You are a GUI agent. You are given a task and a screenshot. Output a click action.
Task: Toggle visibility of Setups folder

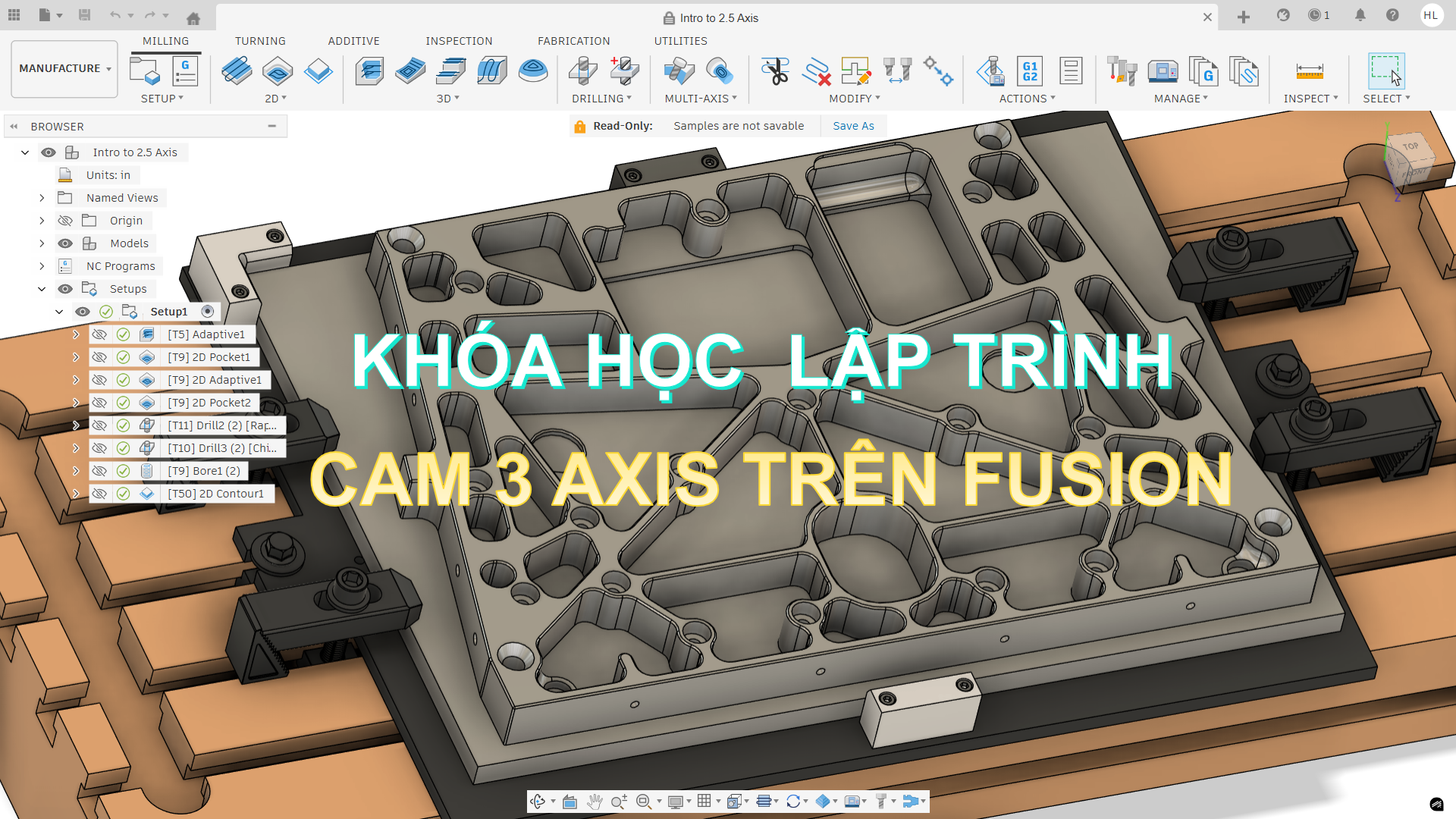[65, 289]
